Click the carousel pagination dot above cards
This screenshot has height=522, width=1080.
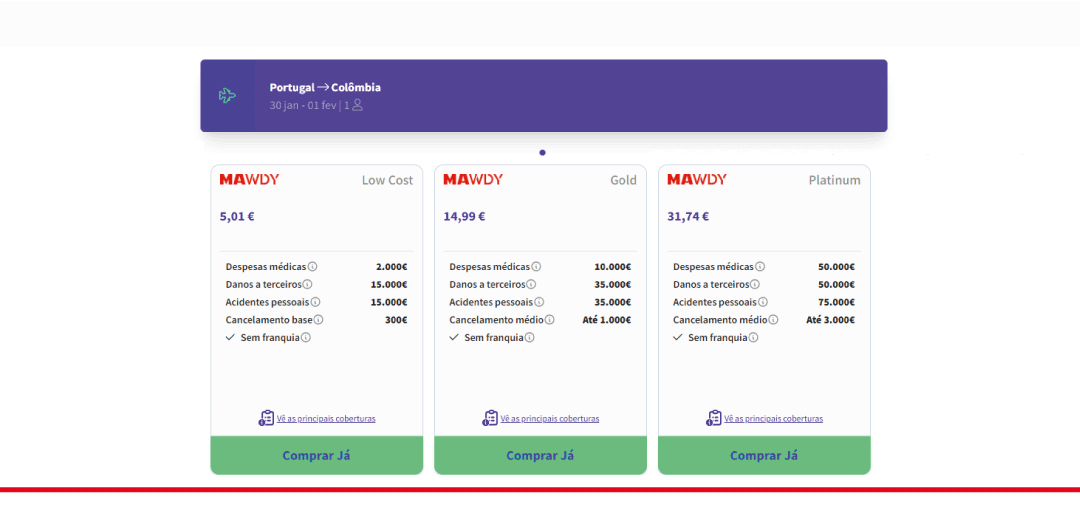point(542,153)
